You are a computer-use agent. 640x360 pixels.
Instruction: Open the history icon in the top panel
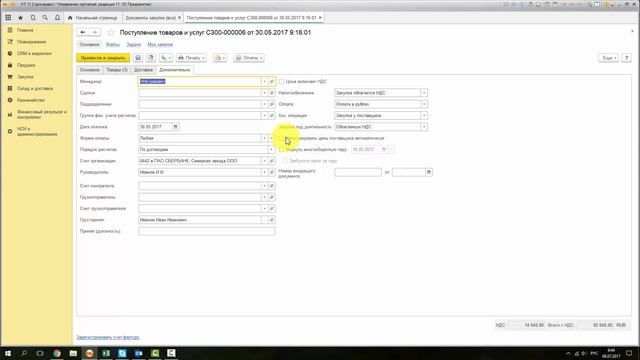(x=33, y=18)
